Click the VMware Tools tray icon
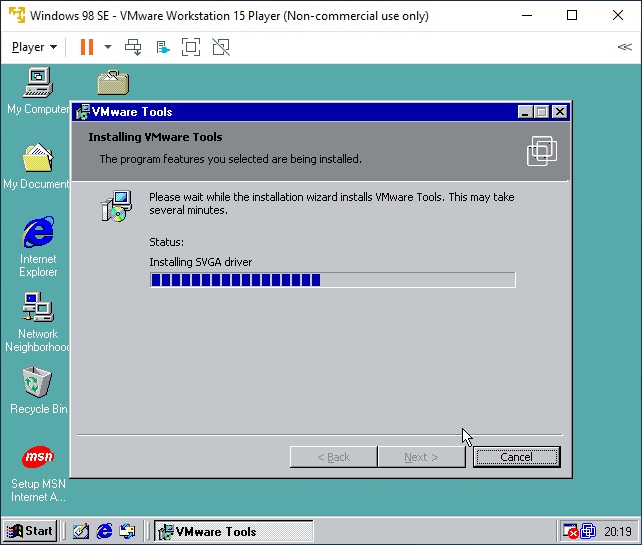Screen dimensions: 642x545 588,531
